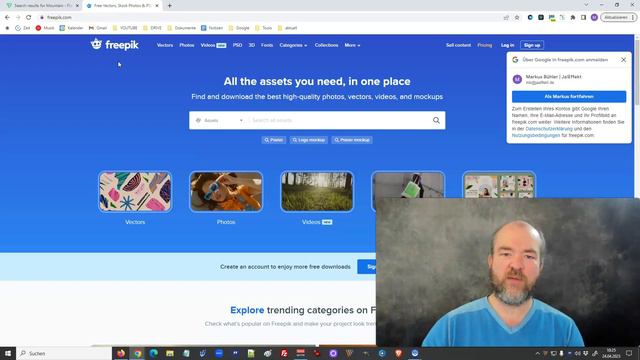Open the PSD section in the navigation
This screenshot has height=360, width=640.
(238, 45)
